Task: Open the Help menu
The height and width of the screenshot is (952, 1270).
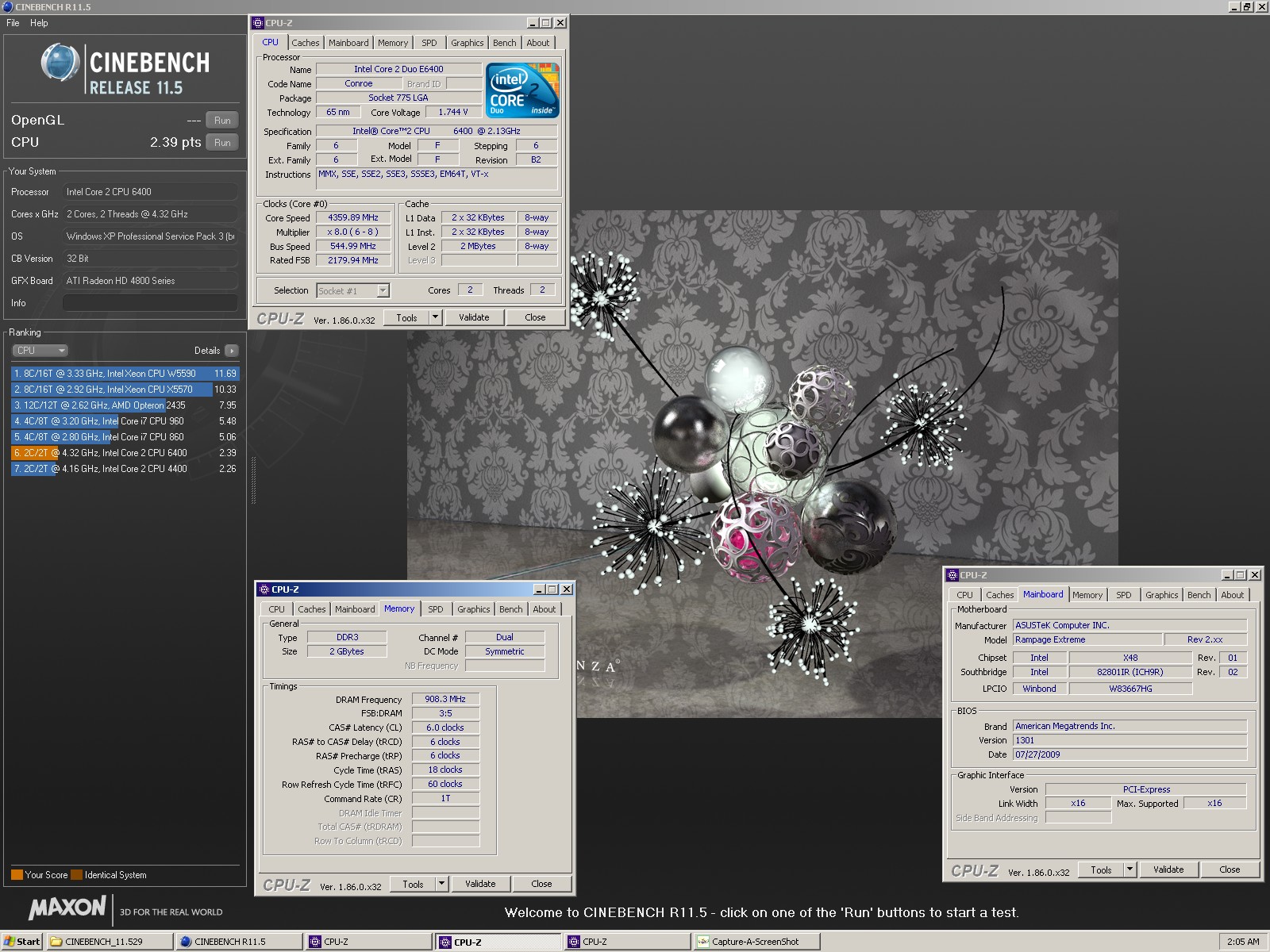Action: tap(39, 23)
